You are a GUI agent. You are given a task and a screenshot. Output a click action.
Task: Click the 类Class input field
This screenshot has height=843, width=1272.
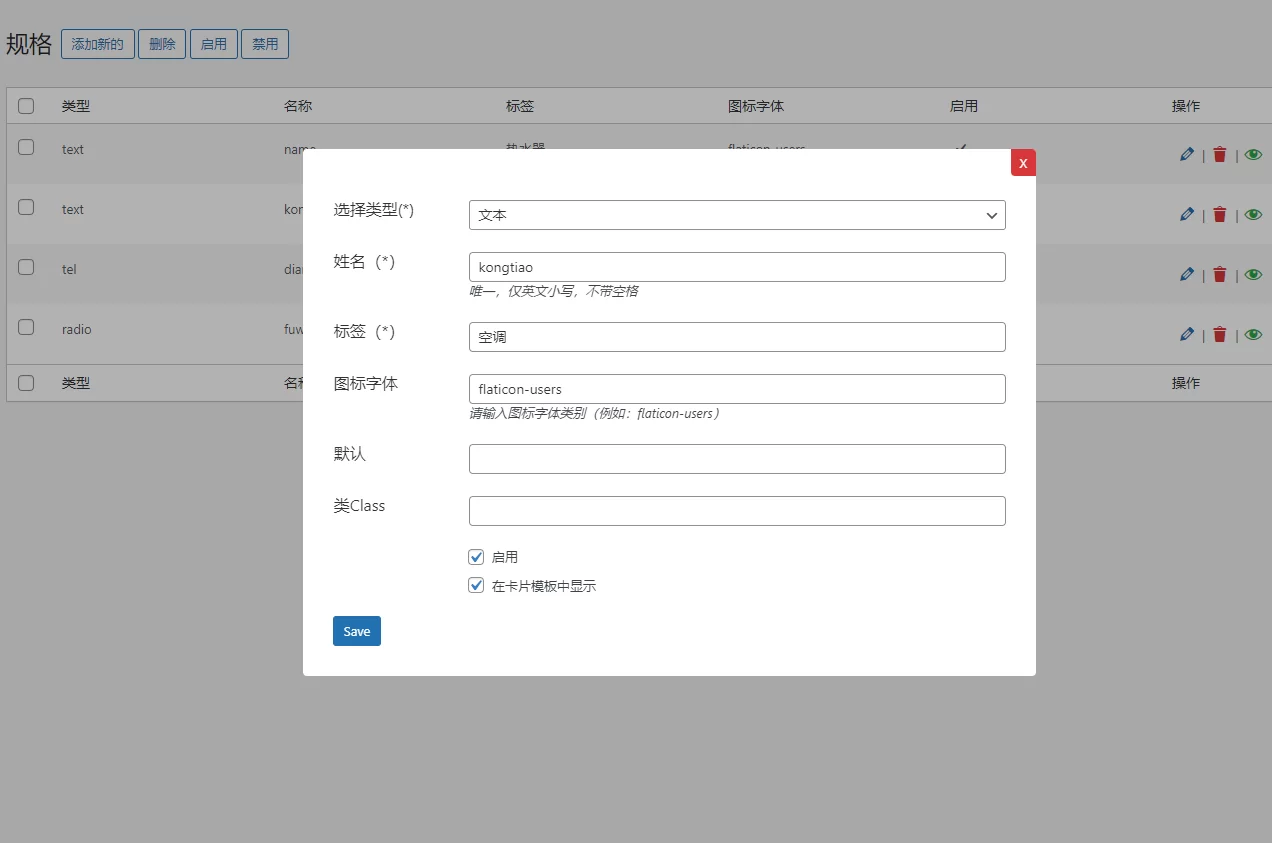[737, 511]
